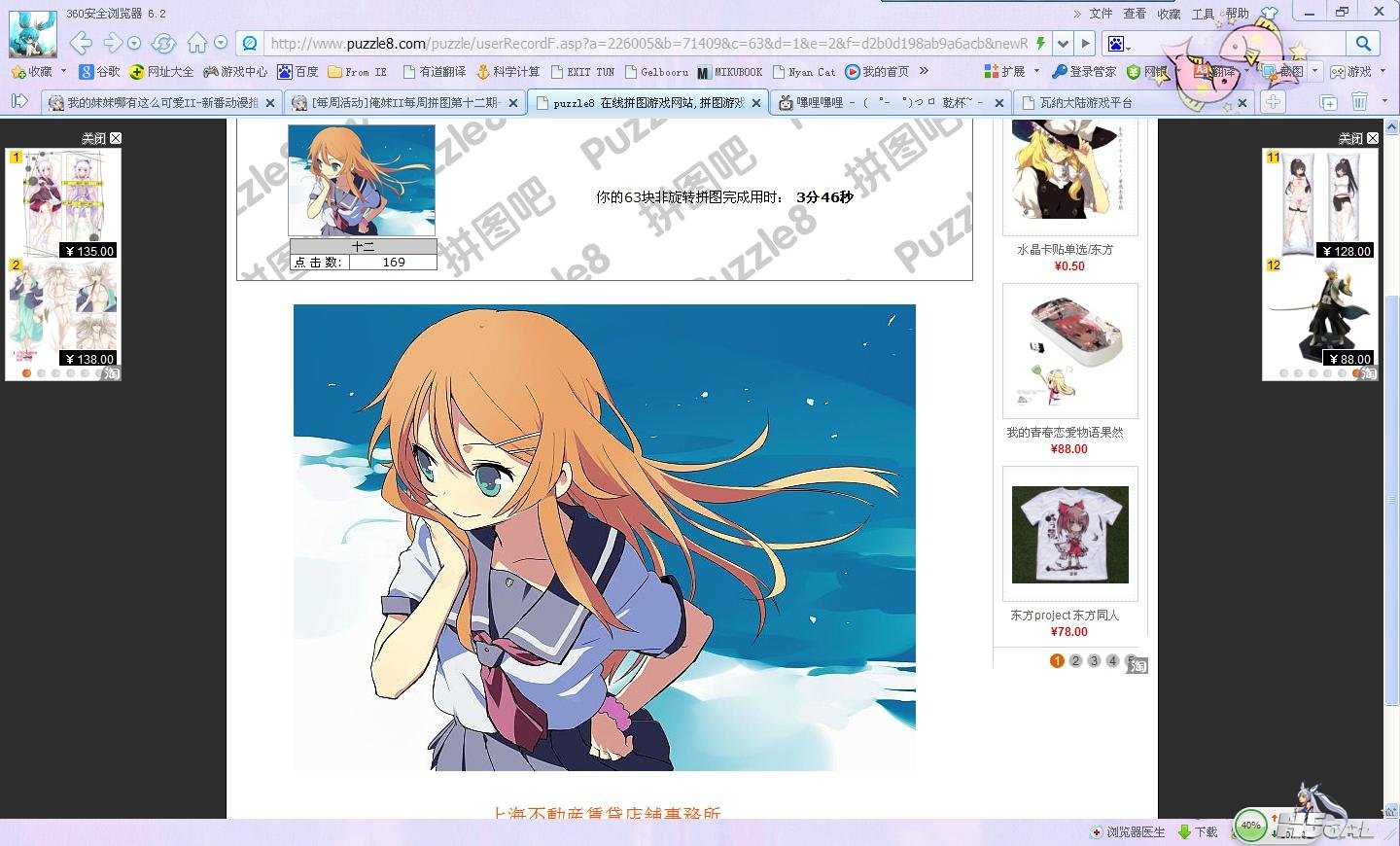Open the 收藏 favorites star button
This screenshot has height=846, width=1400.
(x=31, y=72)
